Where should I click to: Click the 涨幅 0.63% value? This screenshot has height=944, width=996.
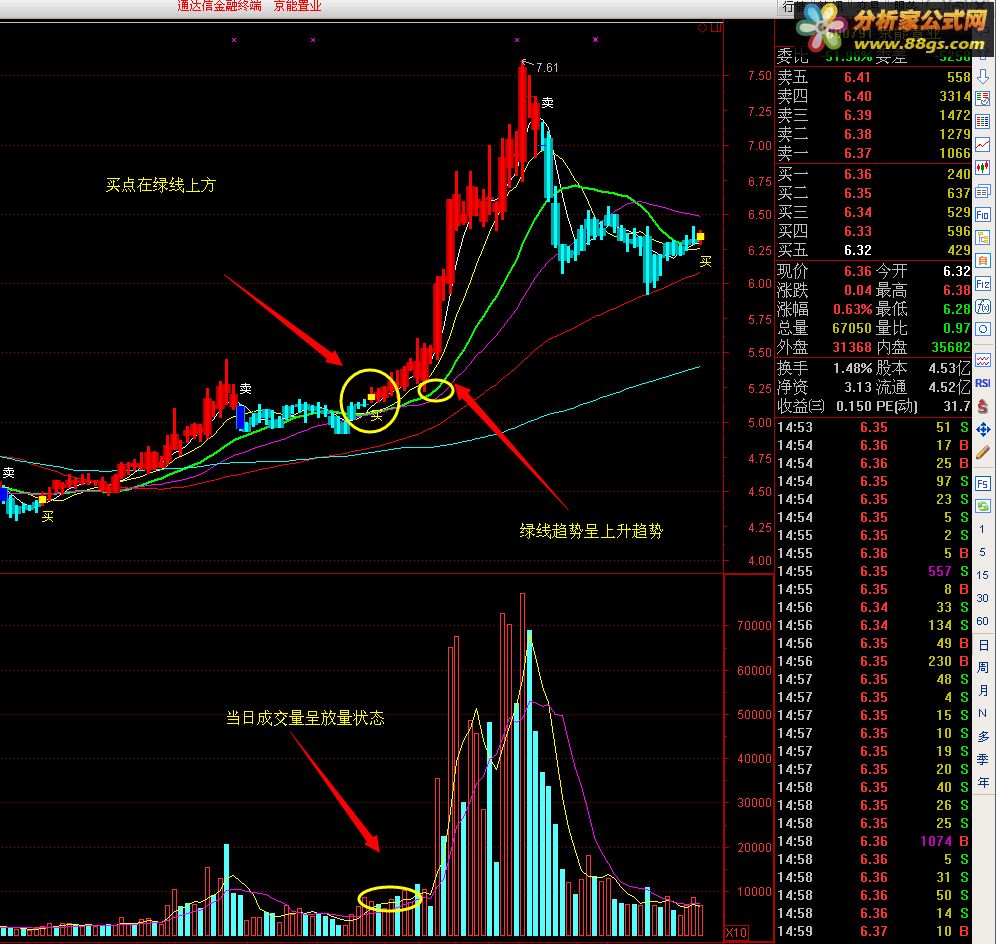(852, 309)
